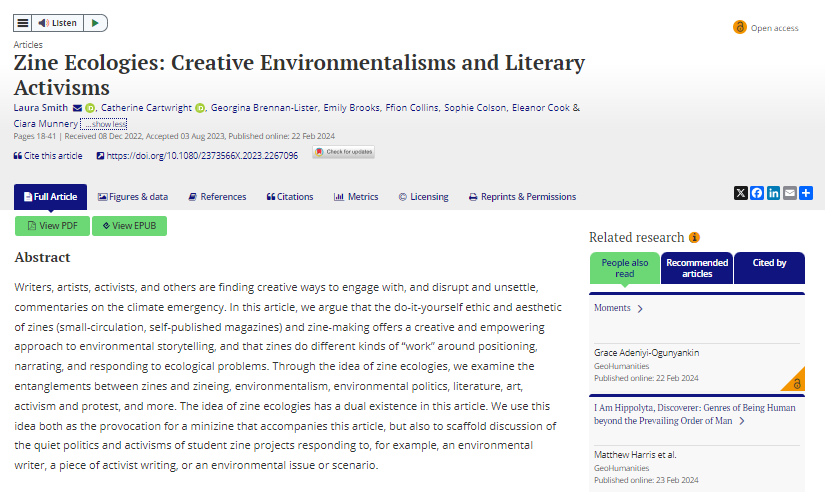
Task: Open Laura Smith's ORCID icon
Action: 90,108
